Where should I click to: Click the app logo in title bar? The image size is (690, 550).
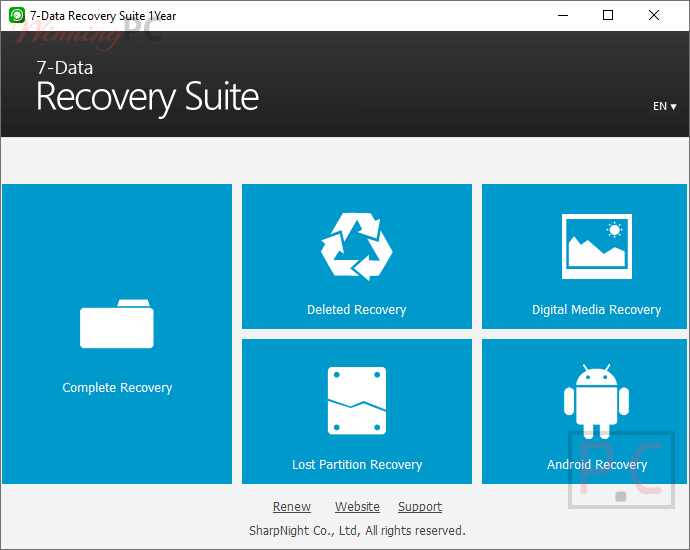(x=17, y=15)
